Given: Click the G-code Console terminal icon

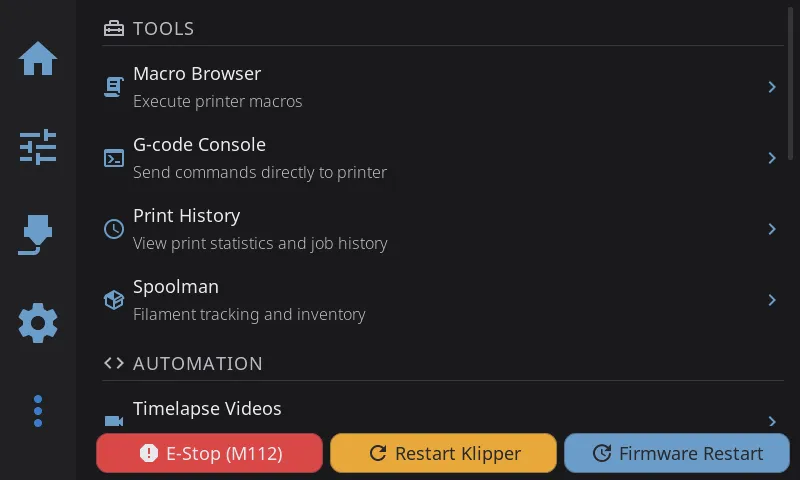Looking at the screenshot, I should click(114, 158).
